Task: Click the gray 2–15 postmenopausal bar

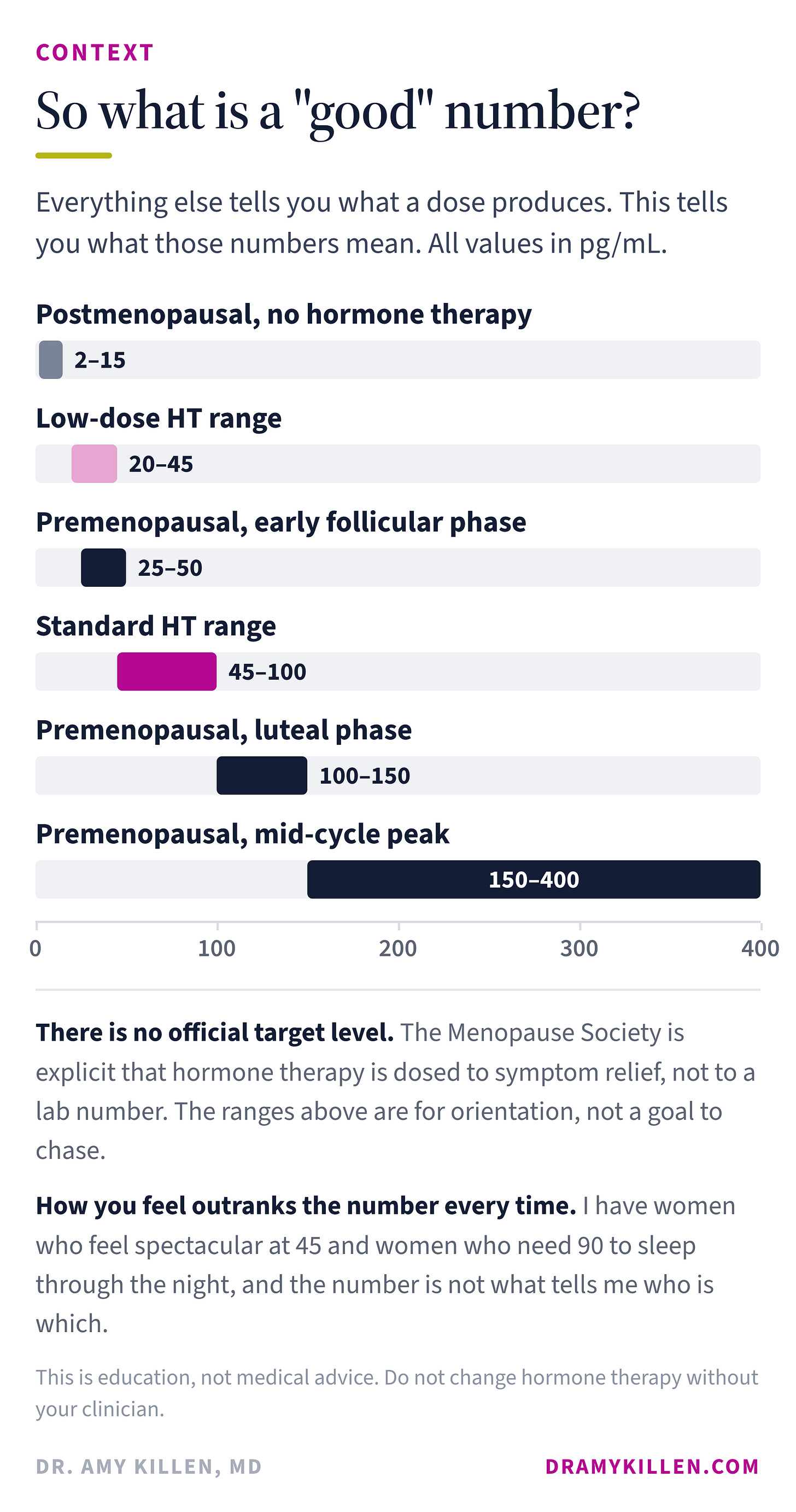Action: coord(51,360)
